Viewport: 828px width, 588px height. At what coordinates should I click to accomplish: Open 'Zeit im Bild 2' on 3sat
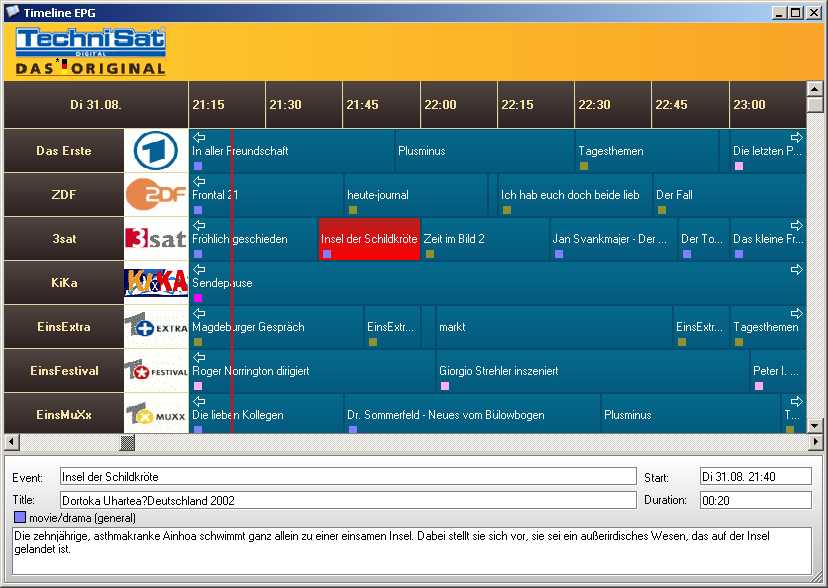click(x=485, y=239)
